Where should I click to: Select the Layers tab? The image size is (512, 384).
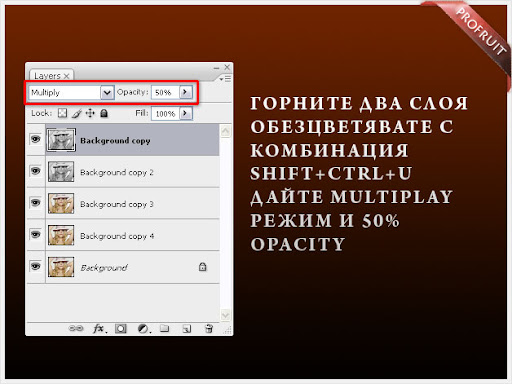point(52,76)
